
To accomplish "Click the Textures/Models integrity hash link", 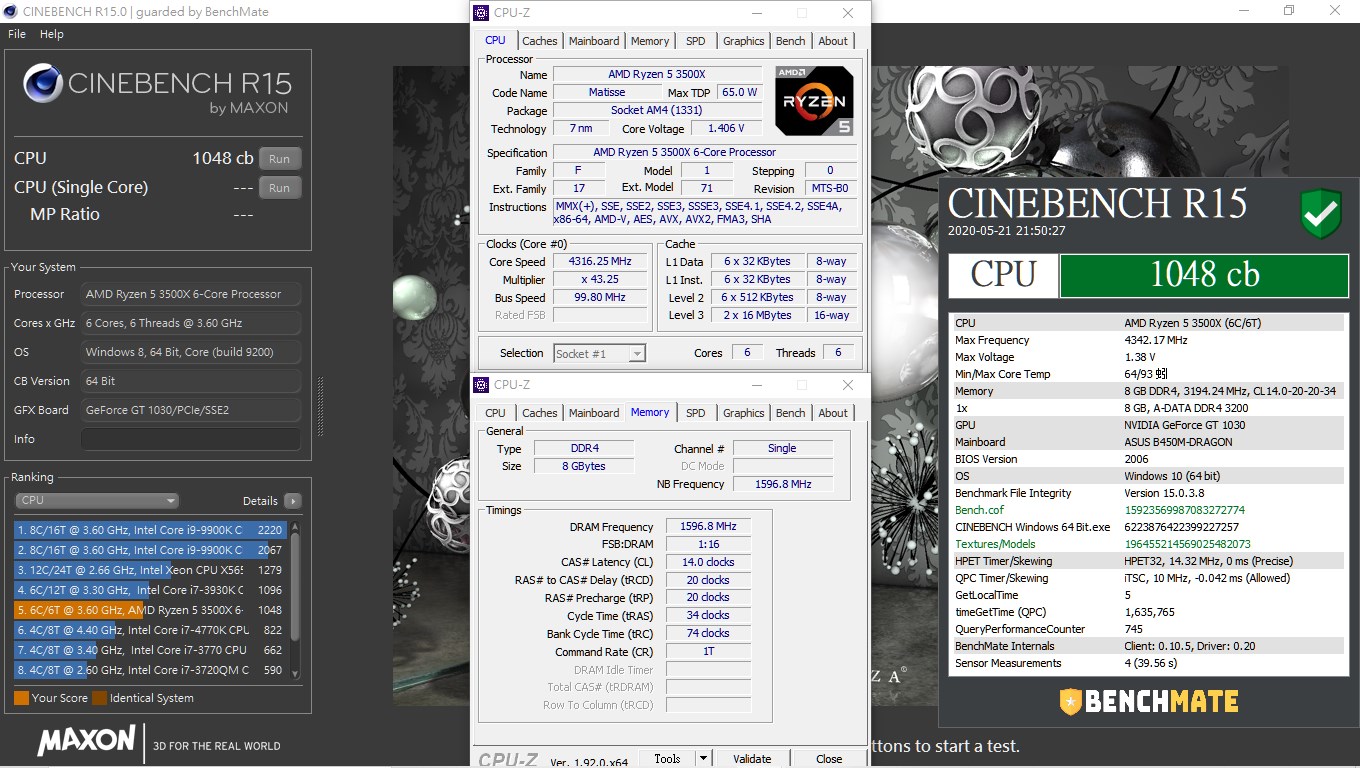I will pos(1187,544).
